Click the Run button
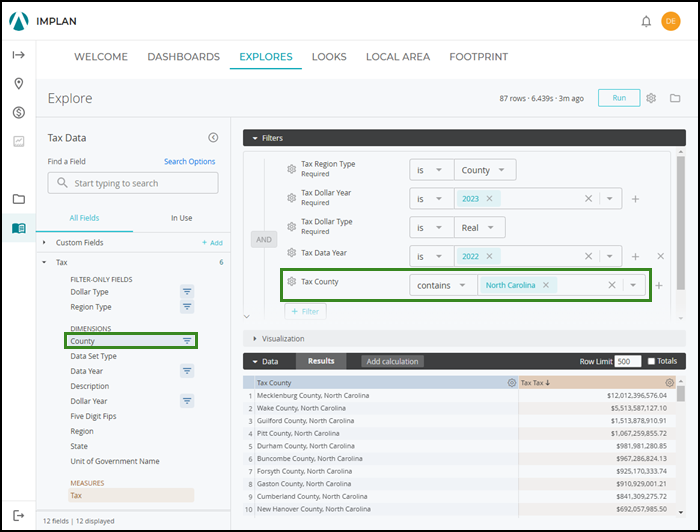This screenshot has width=700, height=532. tap(619, 98)
